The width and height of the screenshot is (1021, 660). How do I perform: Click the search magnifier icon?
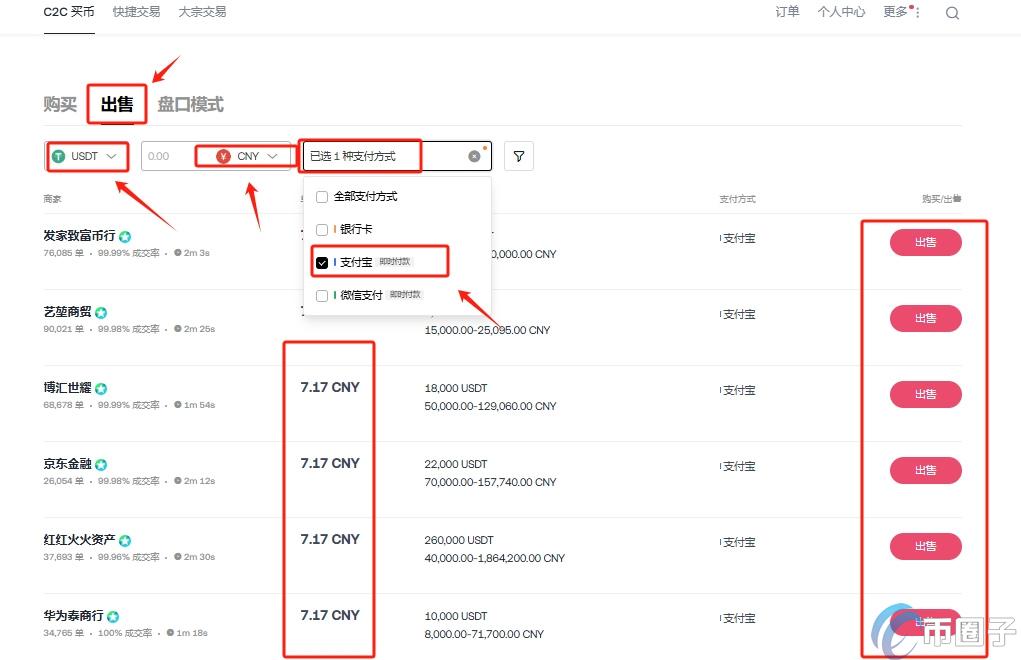[952, 13]
